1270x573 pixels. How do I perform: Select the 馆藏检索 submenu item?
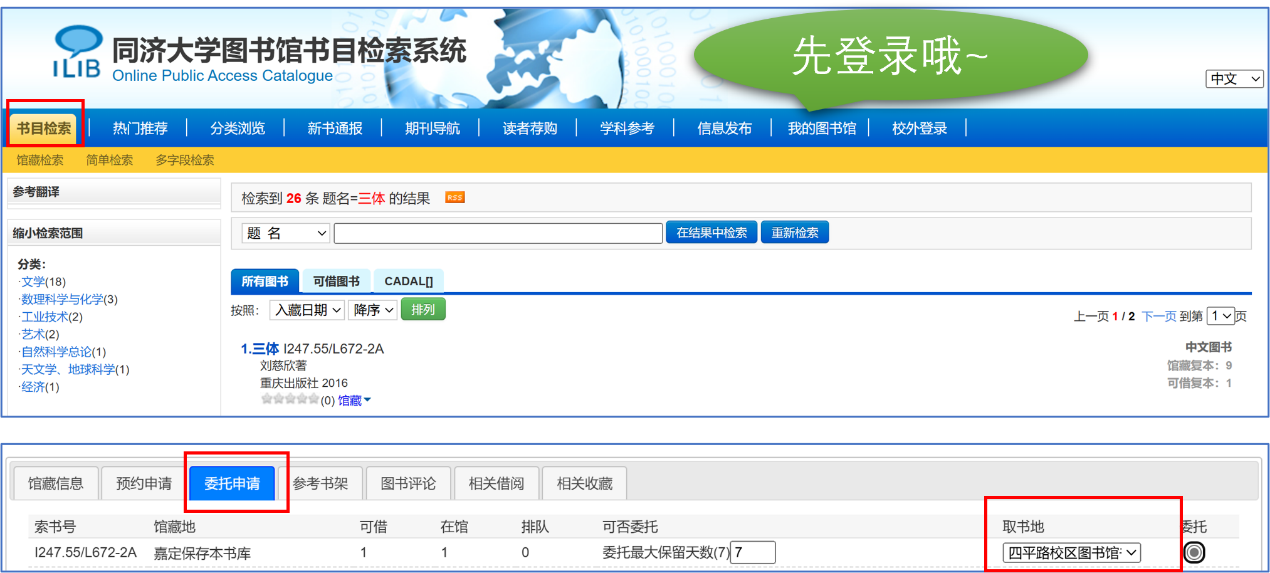click(40, 160)
